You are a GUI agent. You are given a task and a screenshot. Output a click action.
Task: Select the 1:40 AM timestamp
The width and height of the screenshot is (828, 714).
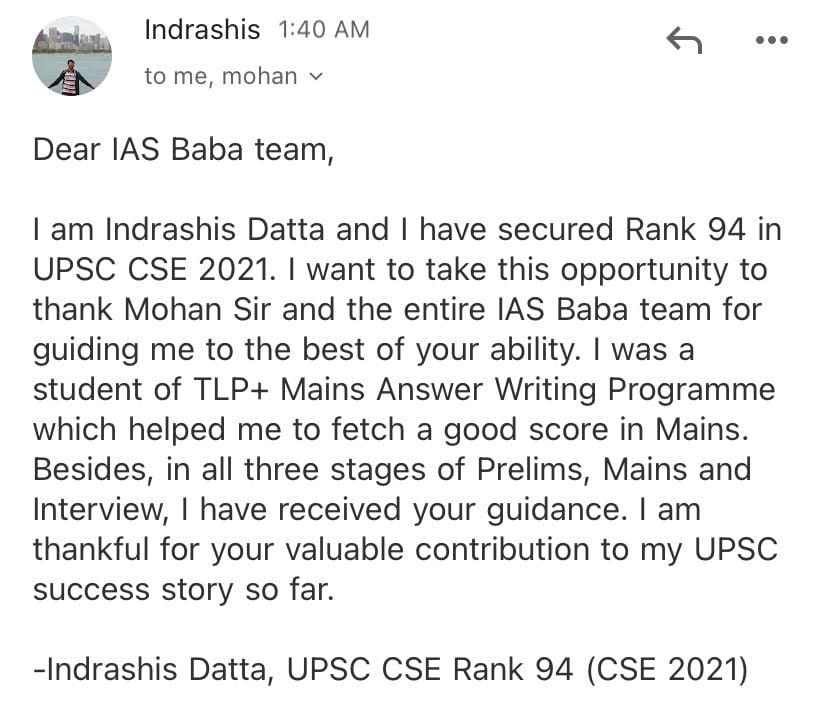pos(324,30)
